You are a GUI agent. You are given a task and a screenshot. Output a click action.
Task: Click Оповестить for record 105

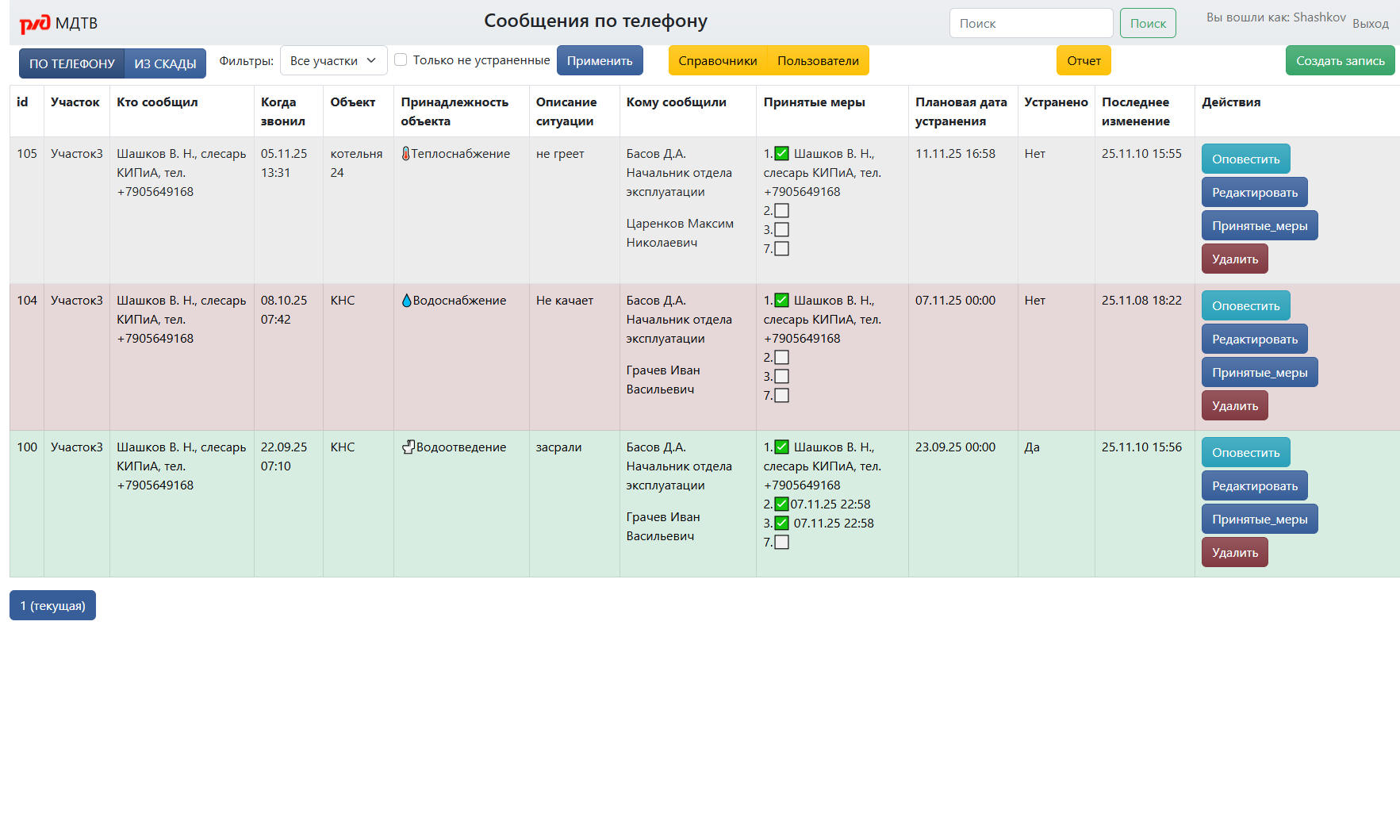click(x=1245, y=159)
